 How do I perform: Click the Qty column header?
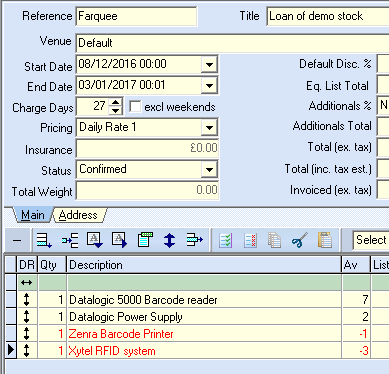coord(52,265)
